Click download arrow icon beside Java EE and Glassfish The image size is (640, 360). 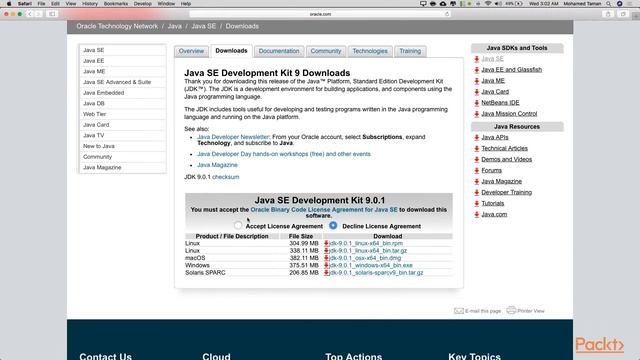pos(476,70)
